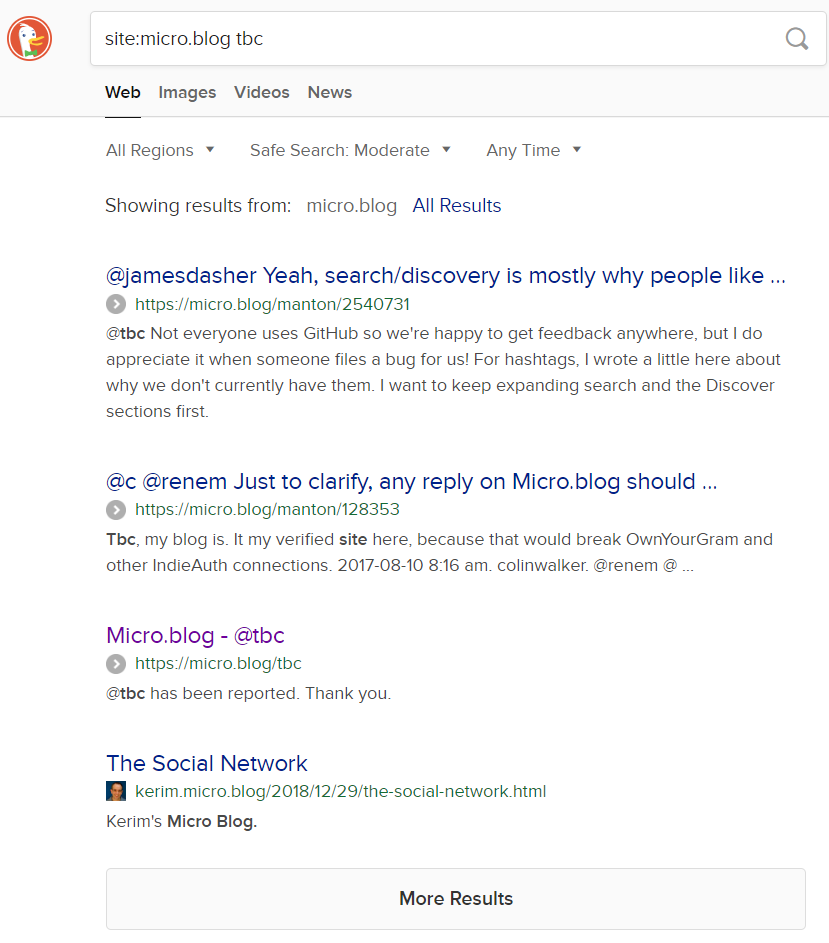Open the Micro.blog - @tbc result
This screenshot has width=829, height=943.
pos(195,636)
